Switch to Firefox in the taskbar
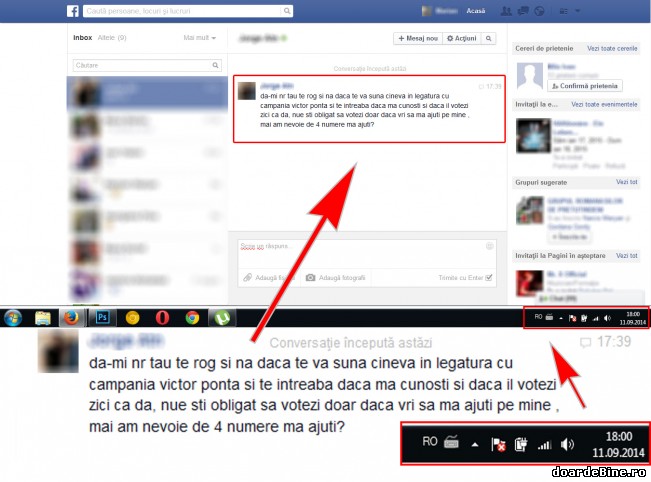Image resolution: width=651 pixels, height=482 pixels. (x=71, y=318)
